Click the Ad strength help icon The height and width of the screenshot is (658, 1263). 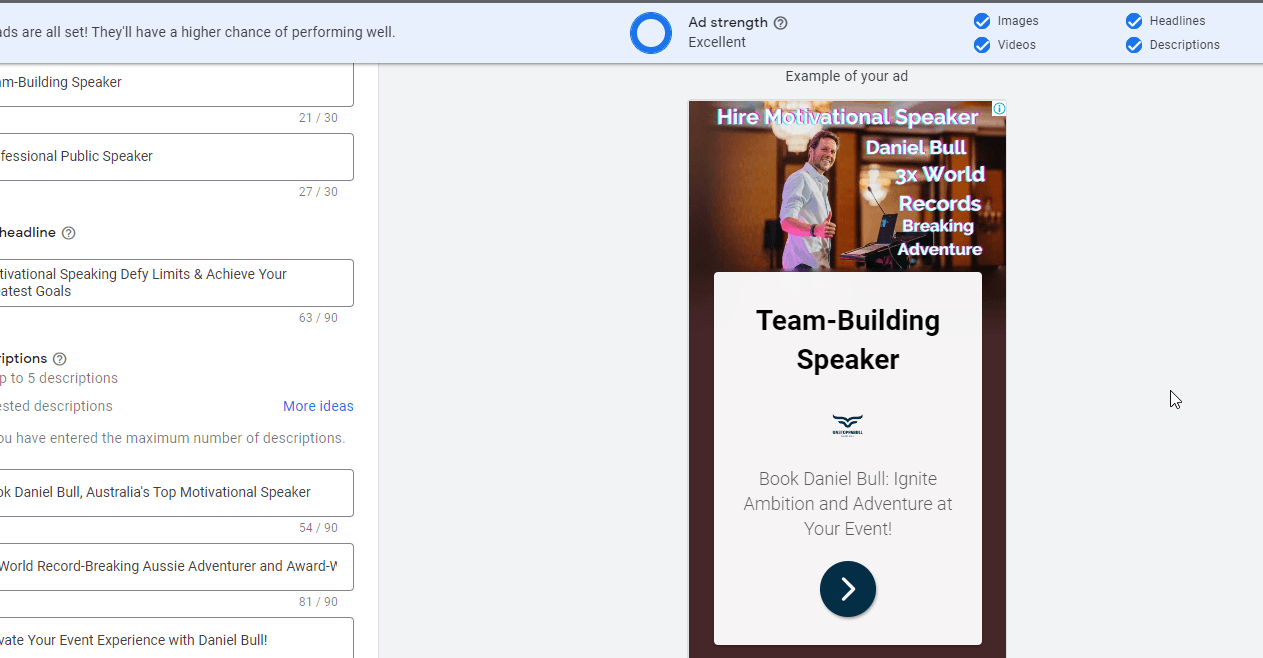point(781,23)
